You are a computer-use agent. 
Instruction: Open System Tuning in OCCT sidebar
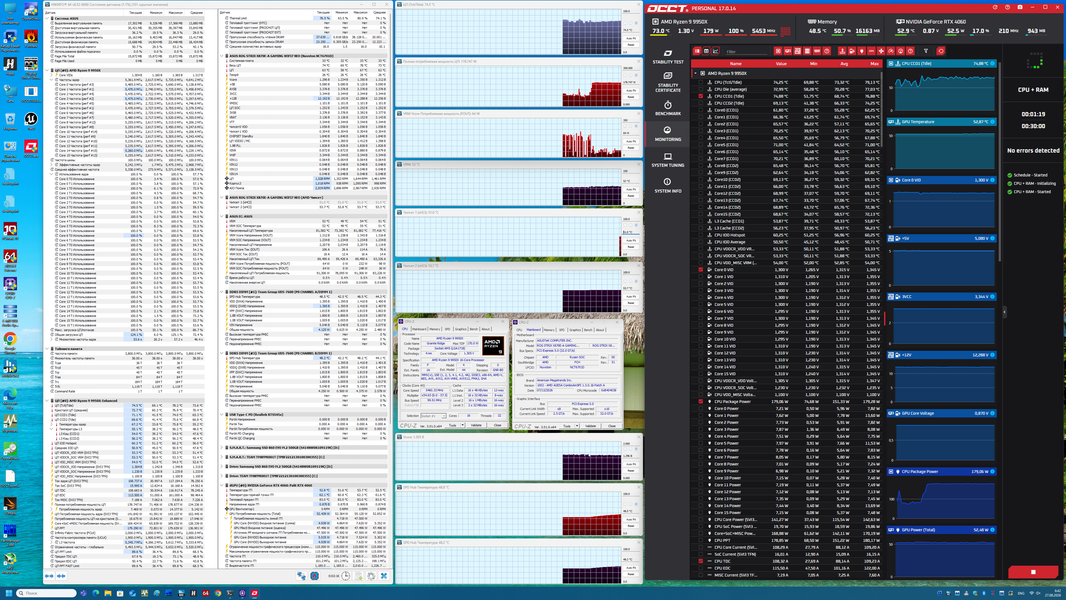pos(668,160)
